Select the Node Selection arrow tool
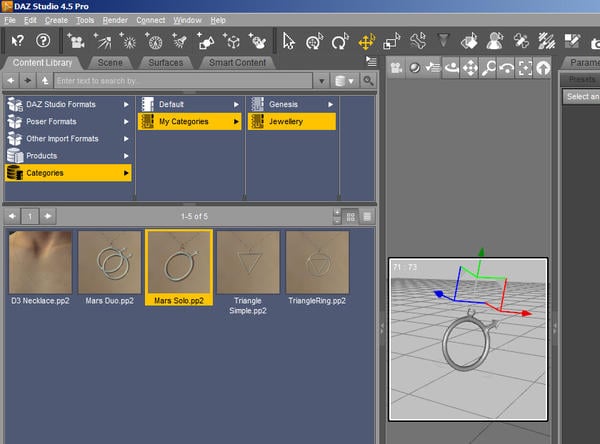The image size is (600, 444). [289, 41]
